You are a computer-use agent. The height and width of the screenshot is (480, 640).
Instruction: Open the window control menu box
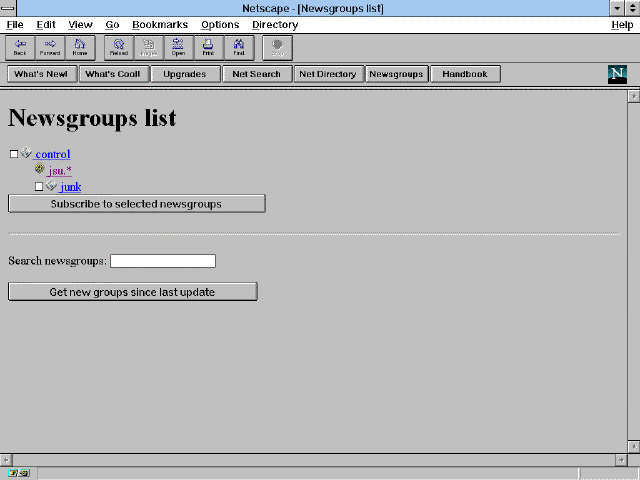click(x=8, y=8)
